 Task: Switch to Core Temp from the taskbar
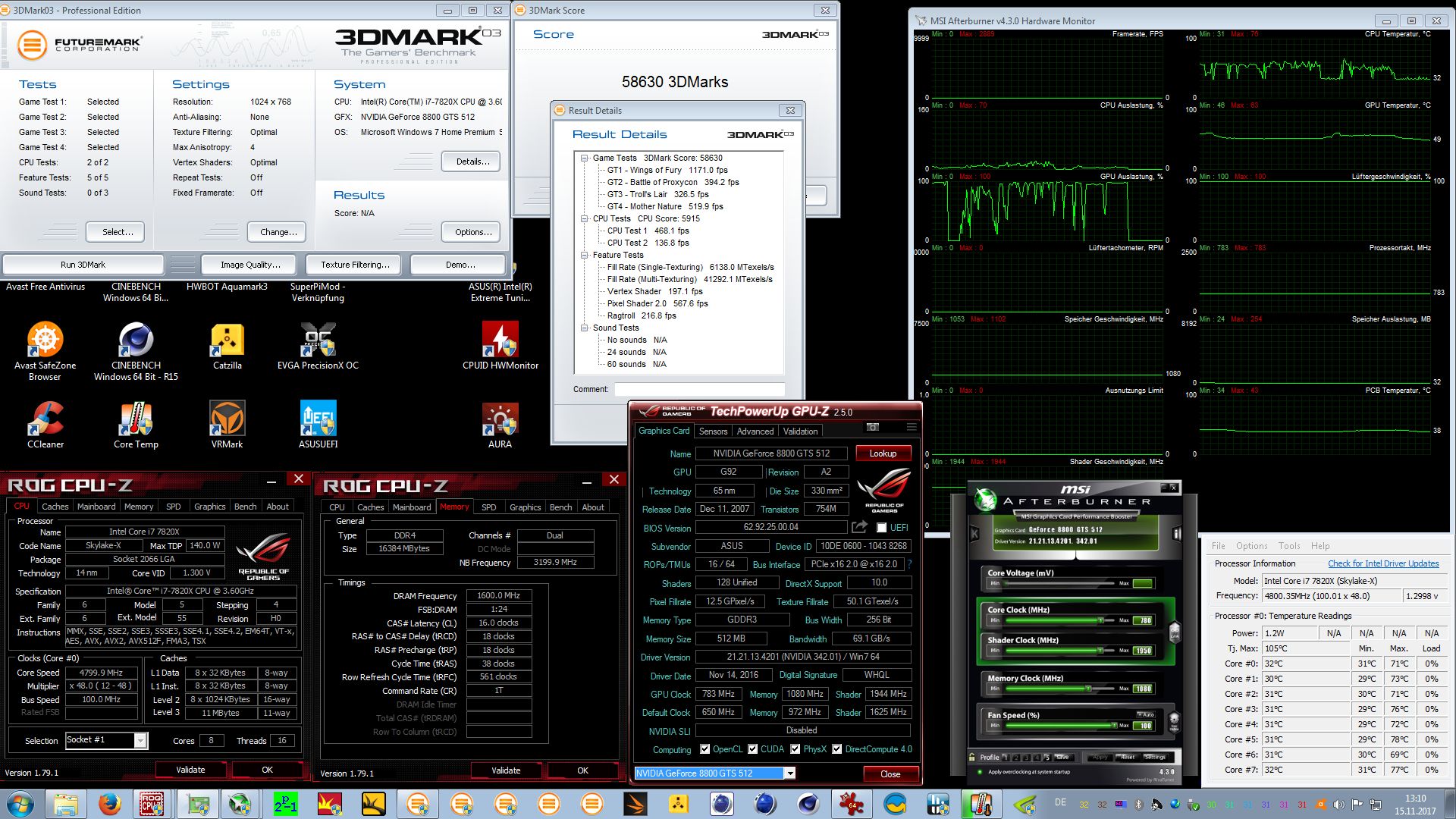click(981, 804)
